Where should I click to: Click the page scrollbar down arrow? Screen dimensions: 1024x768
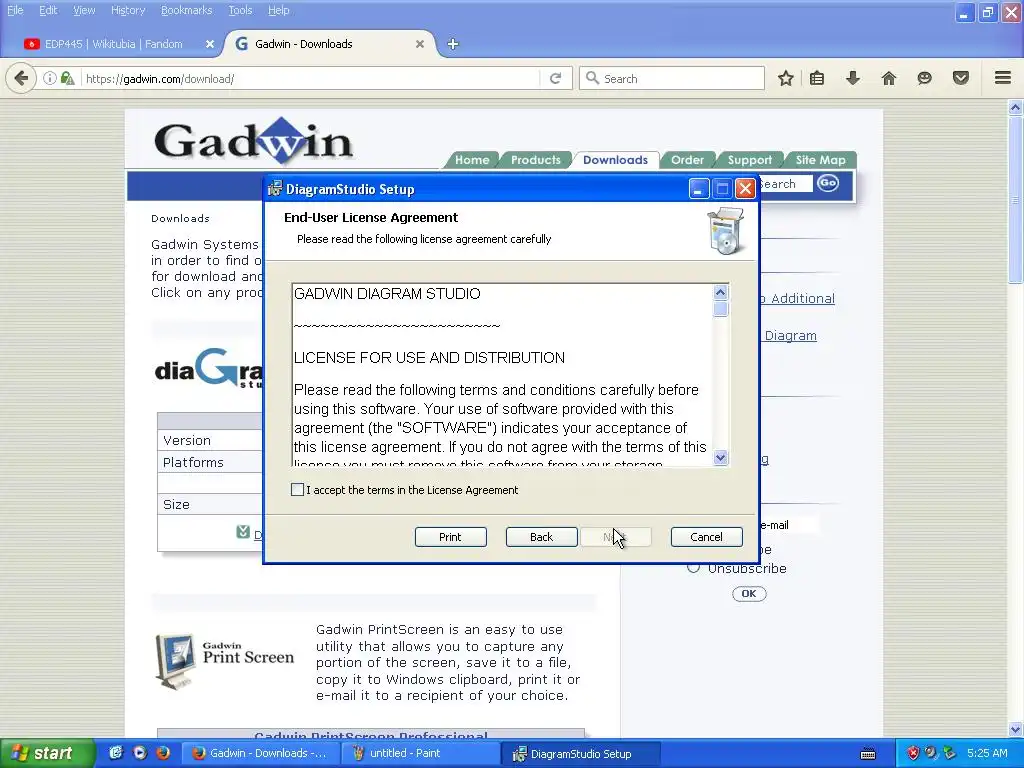1015,729
